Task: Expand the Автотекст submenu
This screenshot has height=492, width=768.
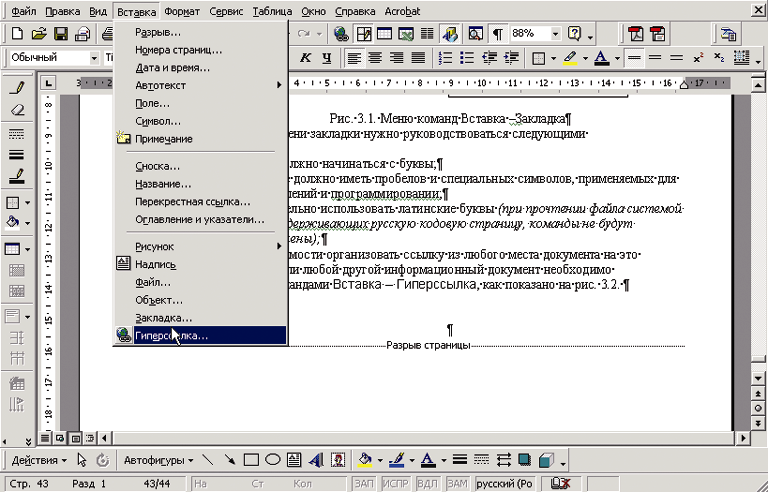Action: 200,85
